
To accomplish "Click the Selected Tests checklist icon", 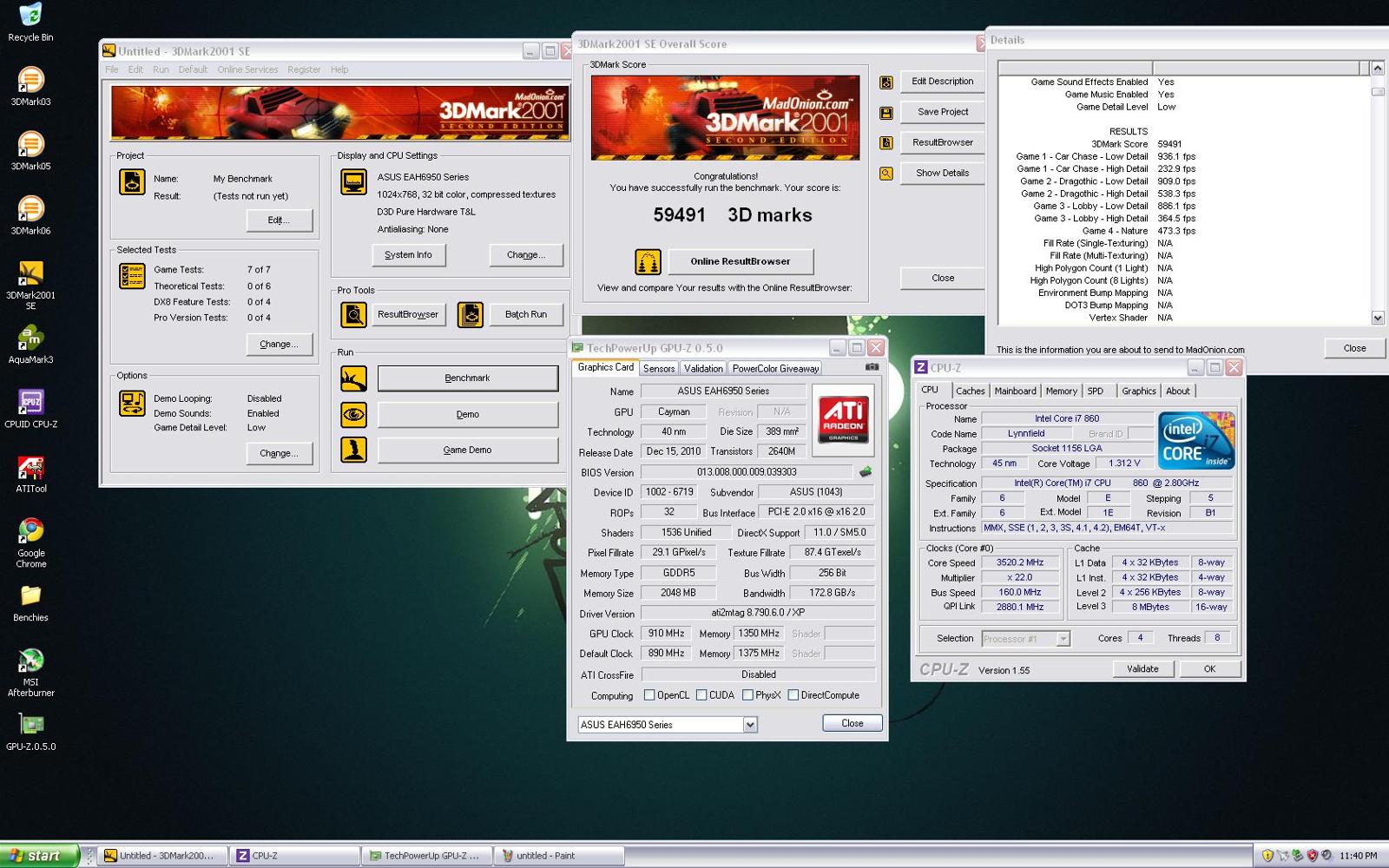I will click(x=132, y=276).
